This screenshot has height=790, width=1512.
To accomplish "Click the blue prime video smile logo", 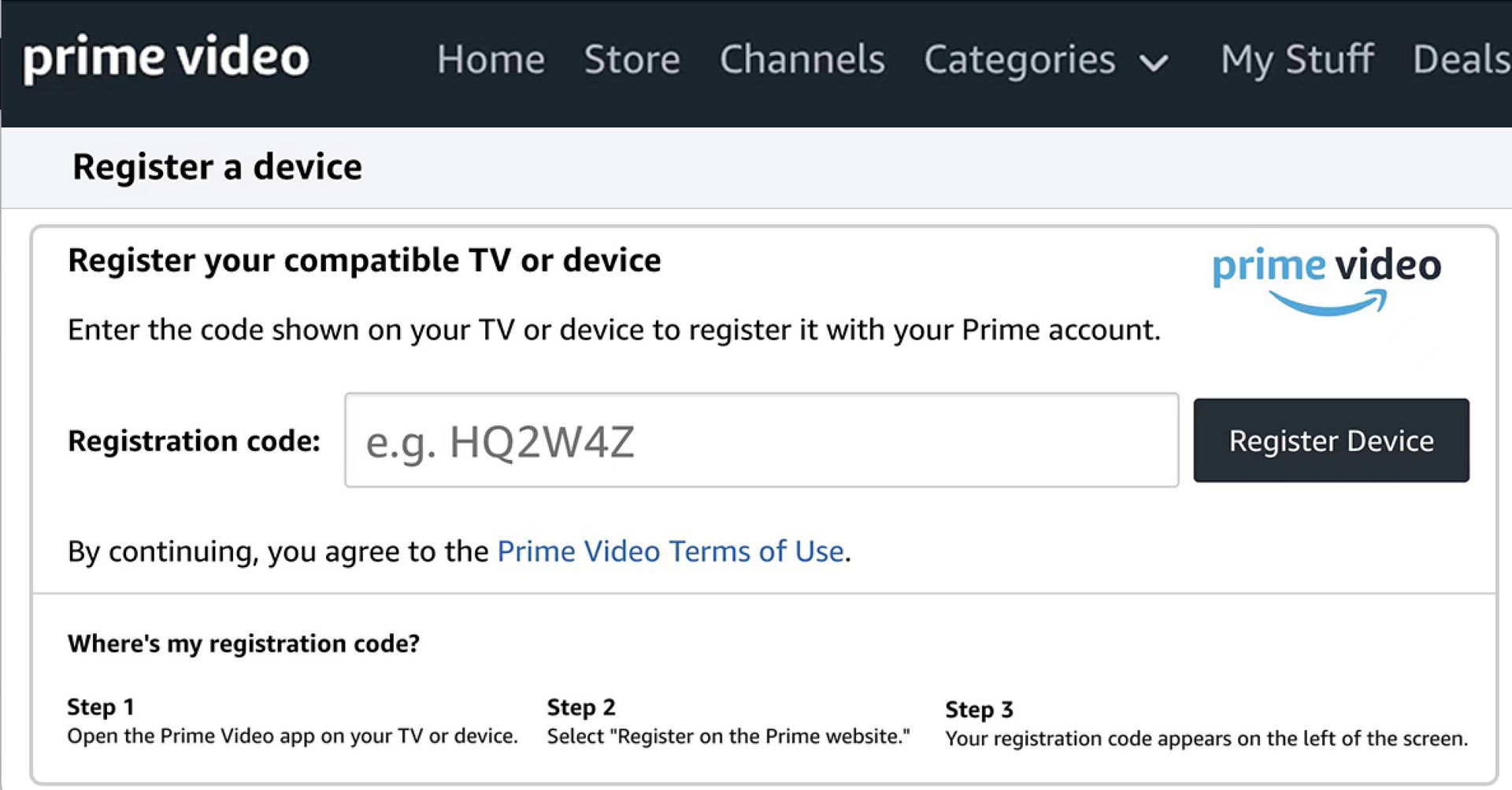I will [1327, 280].
